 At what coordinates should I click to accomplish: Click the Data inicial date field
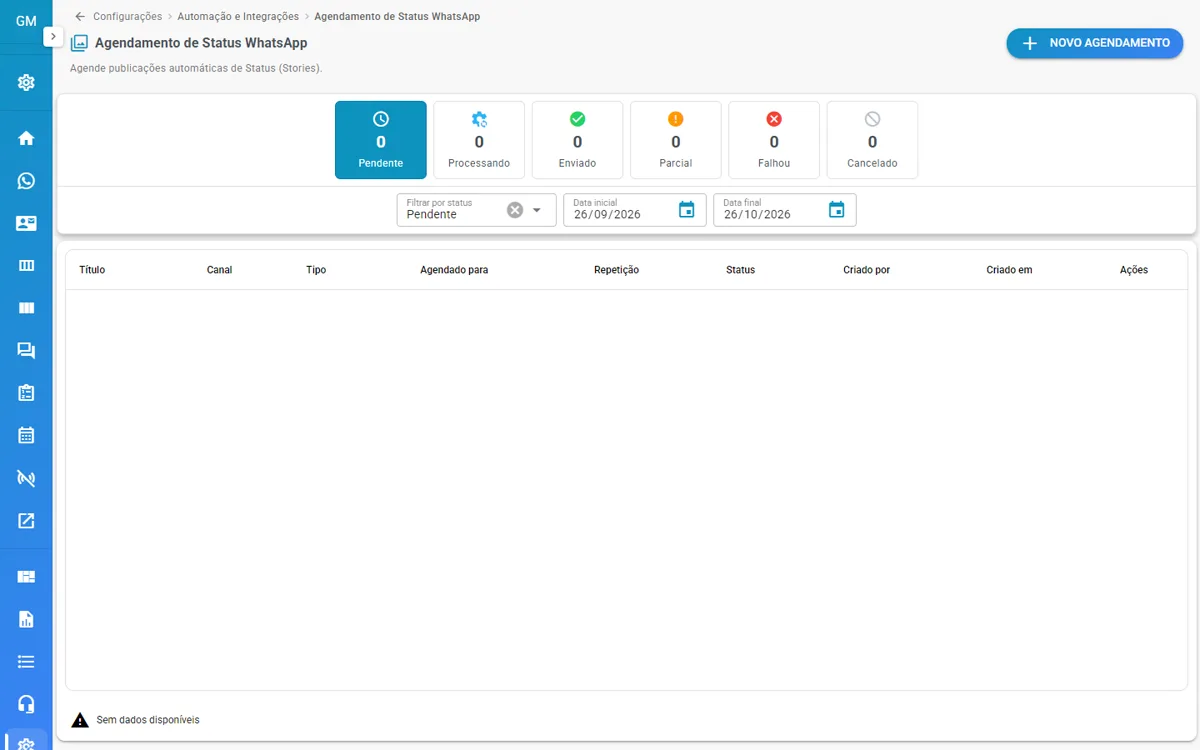click(x=635, y=210)
